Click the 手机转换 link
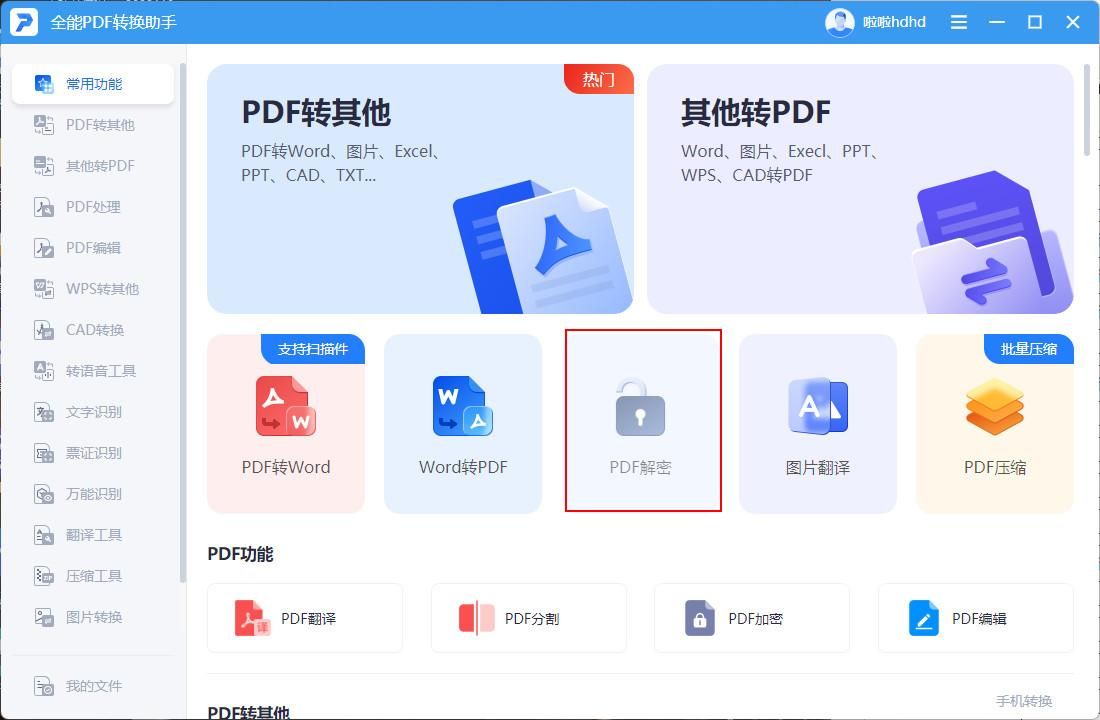1100x720 pixels. [1023, 701]
